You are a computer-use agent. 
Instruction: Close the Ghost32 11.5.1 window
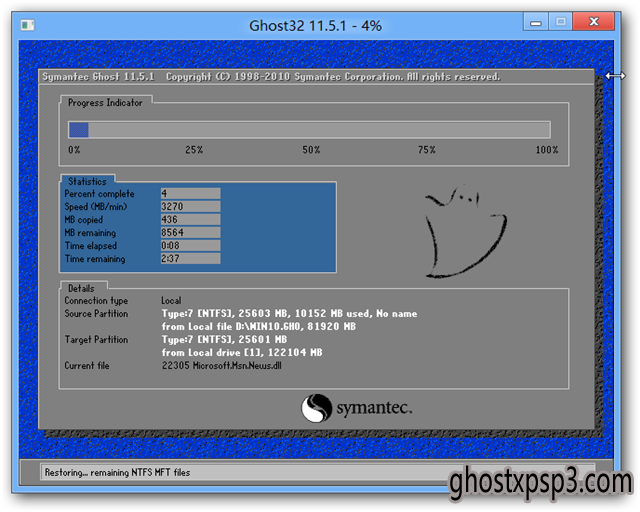click(x=593, y=22)
